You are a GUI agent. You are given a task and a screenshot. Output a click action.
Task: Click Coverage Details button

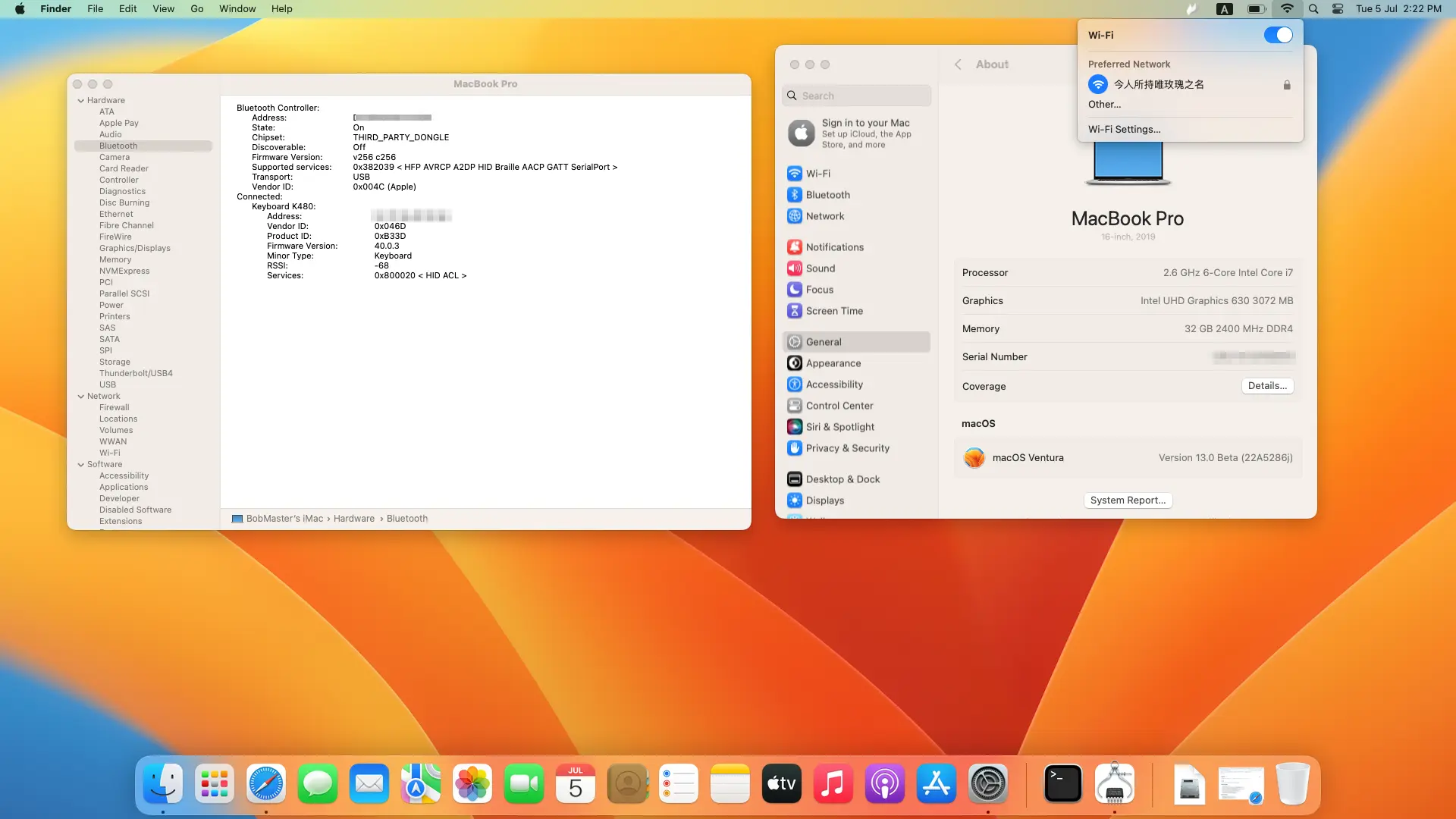[1267, 386]
